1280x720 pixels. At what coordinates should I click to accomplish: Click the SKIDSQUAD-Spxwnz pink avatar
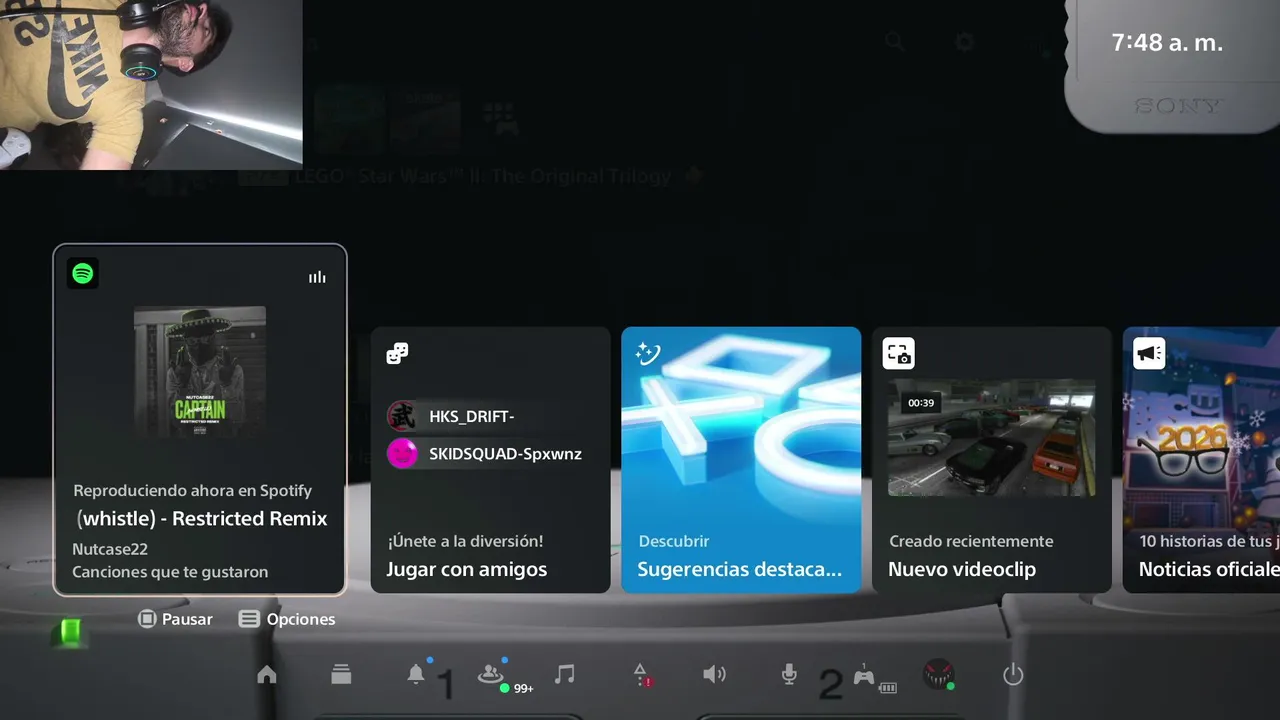(402, 454)
